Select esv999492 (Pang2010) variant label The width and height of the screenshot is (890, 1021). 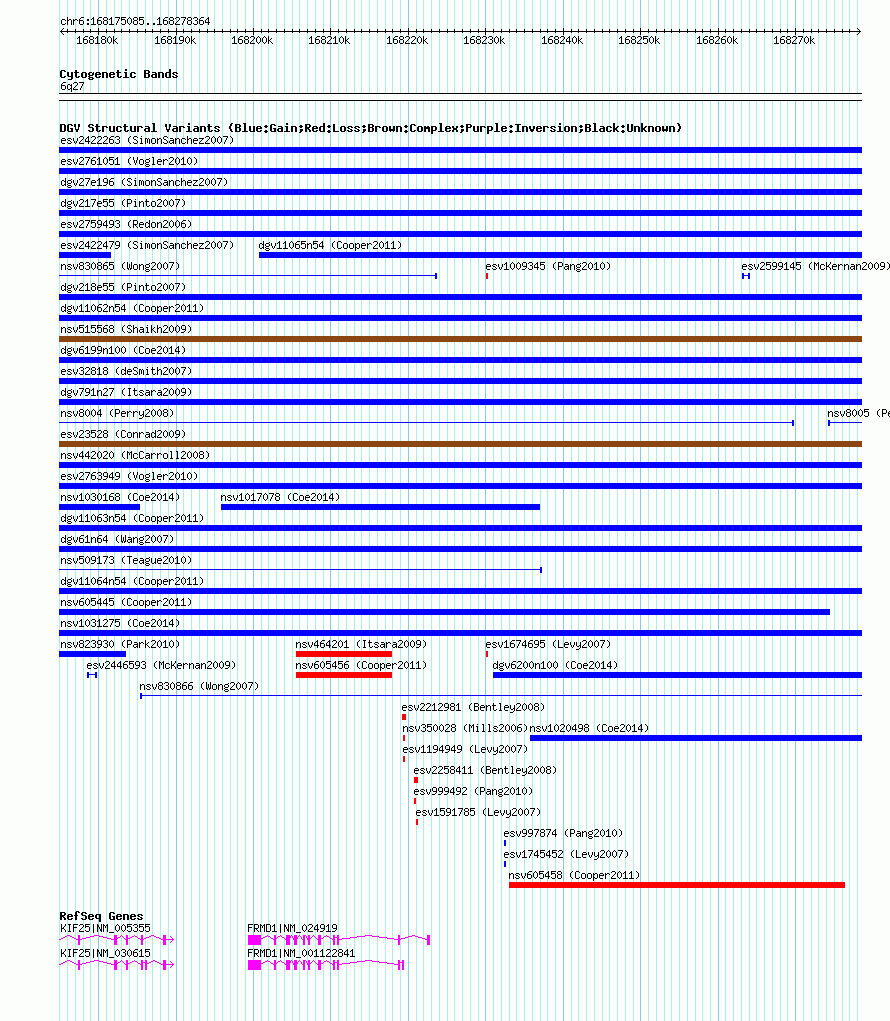point(473,791)
